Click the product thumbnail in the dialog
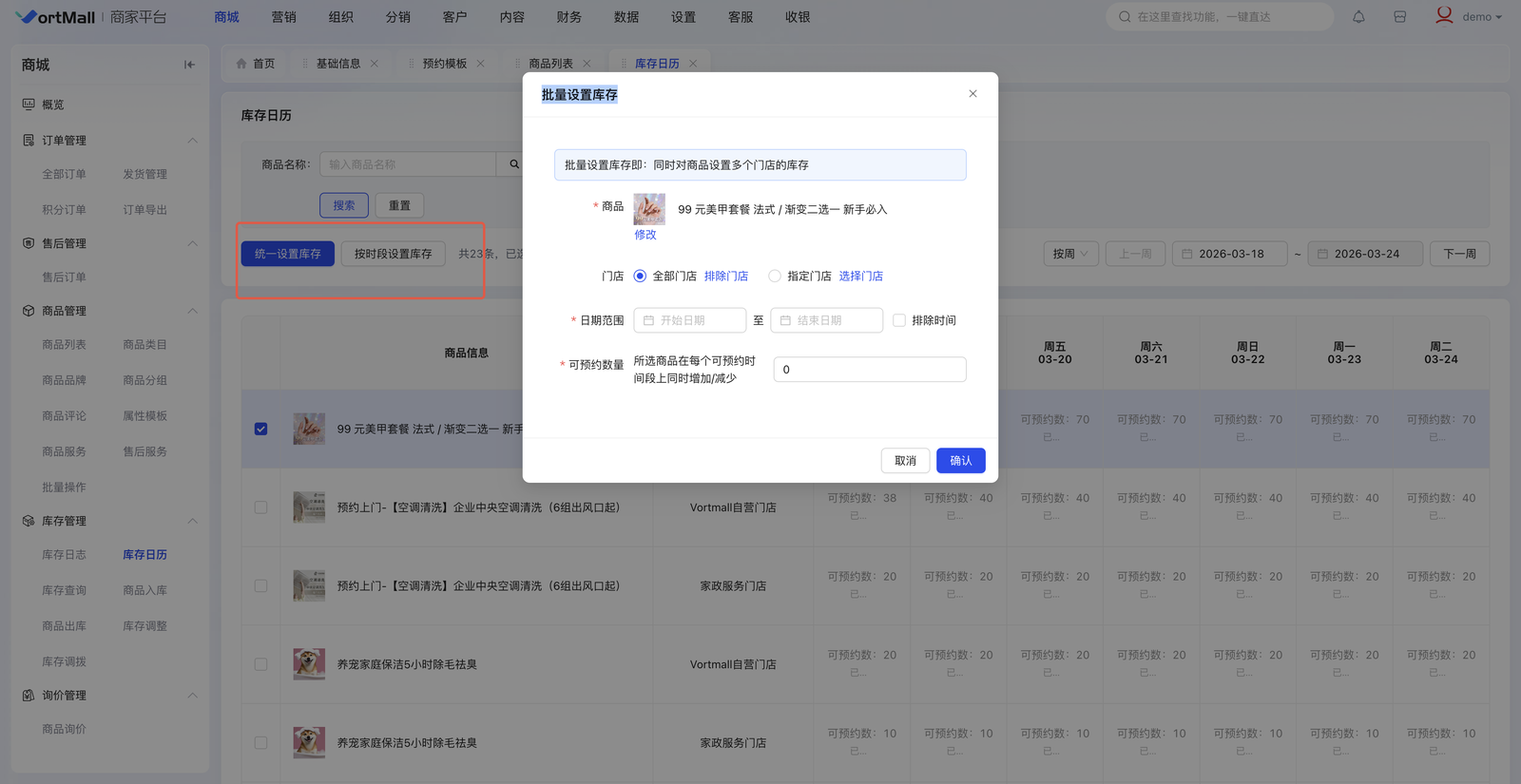Screen dimensions: 1521x784 point(649,209)
